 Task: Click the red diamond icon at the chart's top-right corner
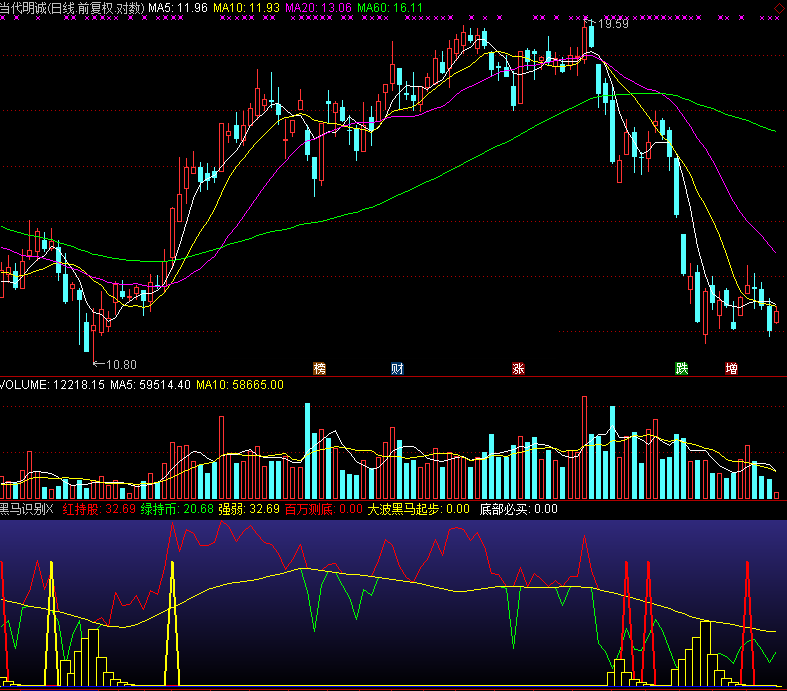pos(778,8)
